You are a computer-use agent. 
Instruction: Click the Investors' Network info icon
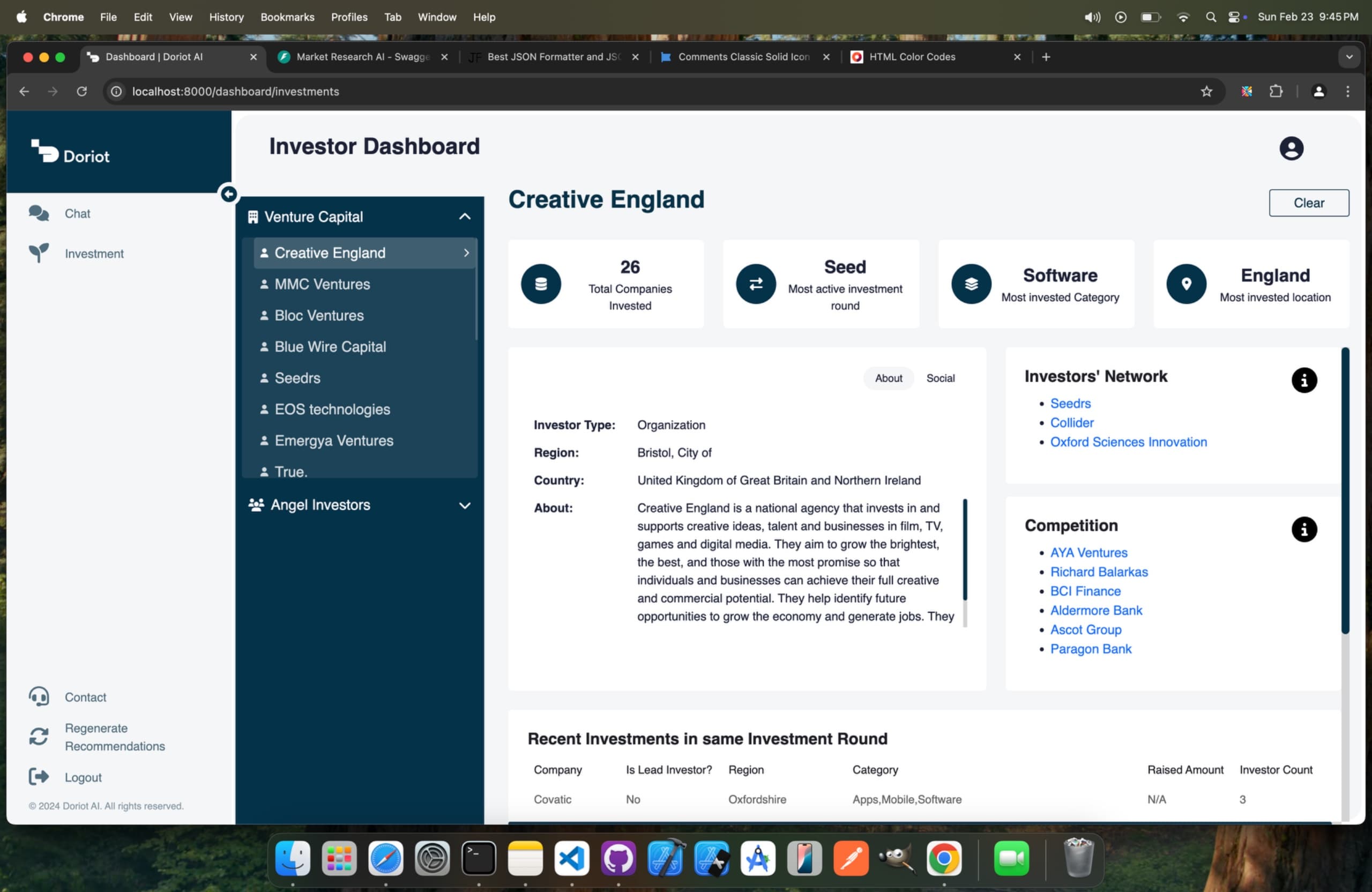click(x=1304, y=380)
